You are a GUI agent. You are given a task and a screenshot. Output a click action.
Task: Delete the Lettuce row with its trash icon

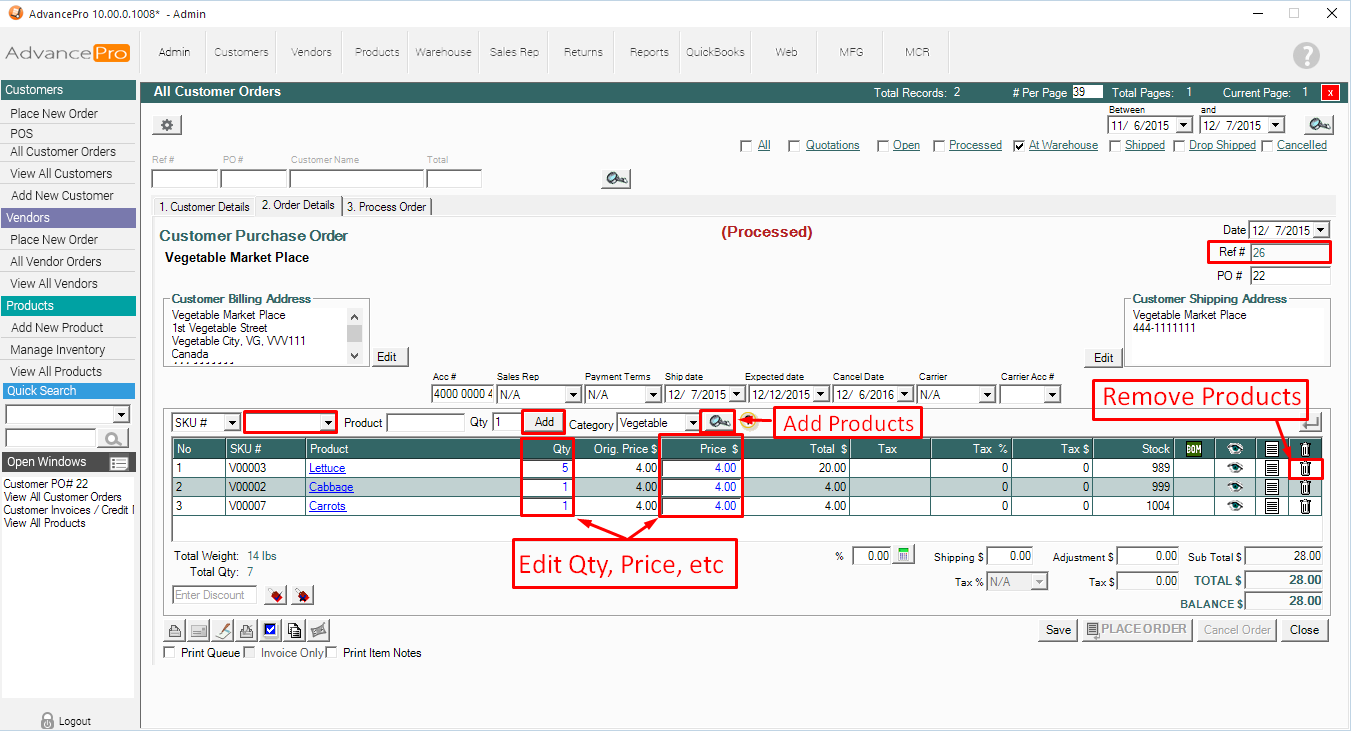(1304, 468)
